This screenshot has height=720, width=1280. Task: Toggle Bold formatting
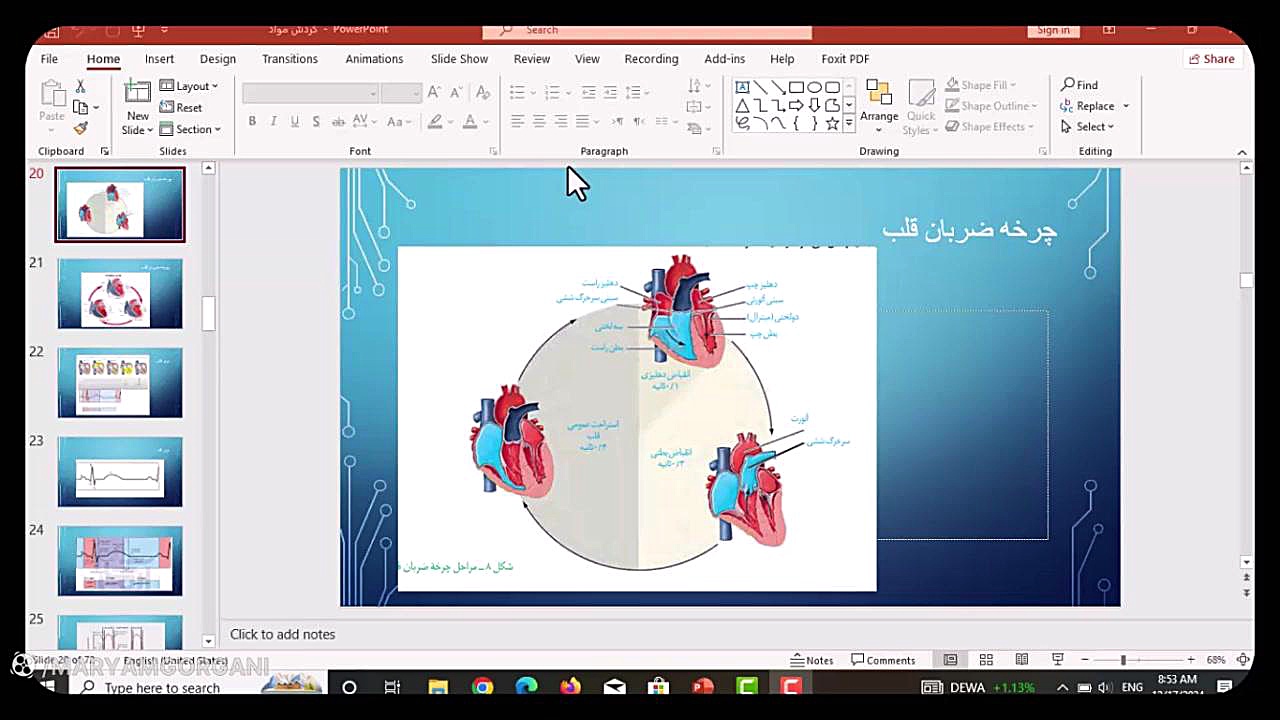(252, 122)
